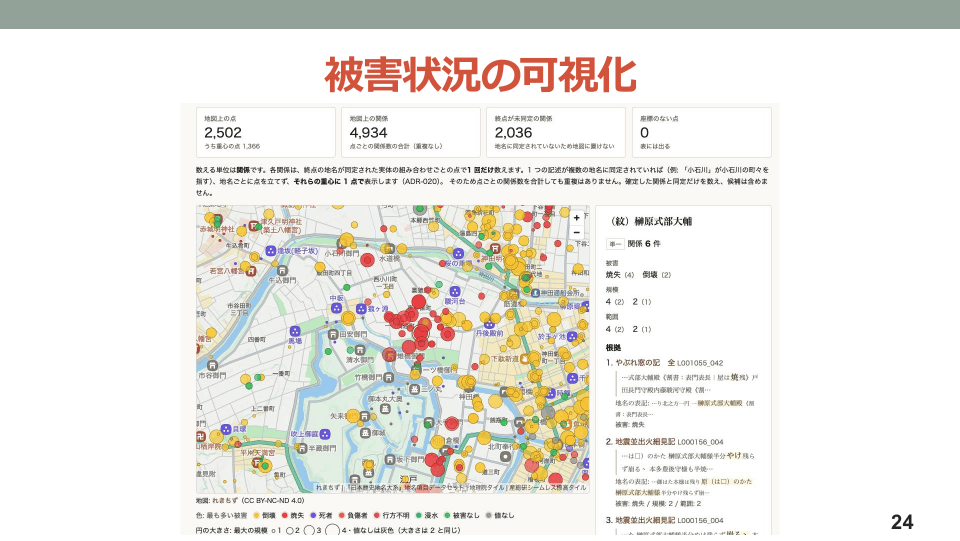Click the 三ノ丸 castle icon
The width and height of the screenshot is (960, 541).
coord(414,389)
